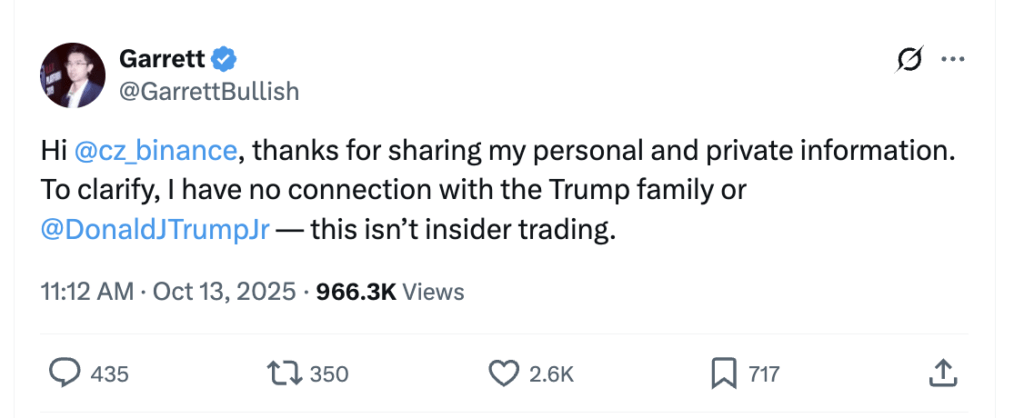Open the share upload arrow icon
The image size is (1024, 418).
tap(940, 374)
